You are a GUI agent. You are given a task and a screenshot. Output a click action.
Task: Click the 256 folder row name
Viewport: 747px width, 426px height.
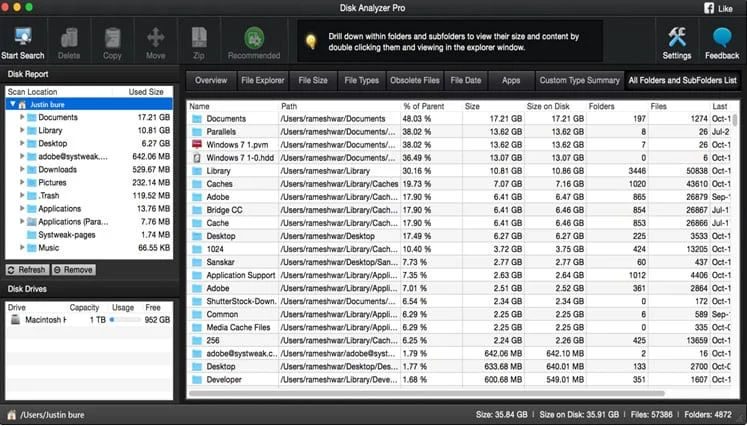click(213, 341)
